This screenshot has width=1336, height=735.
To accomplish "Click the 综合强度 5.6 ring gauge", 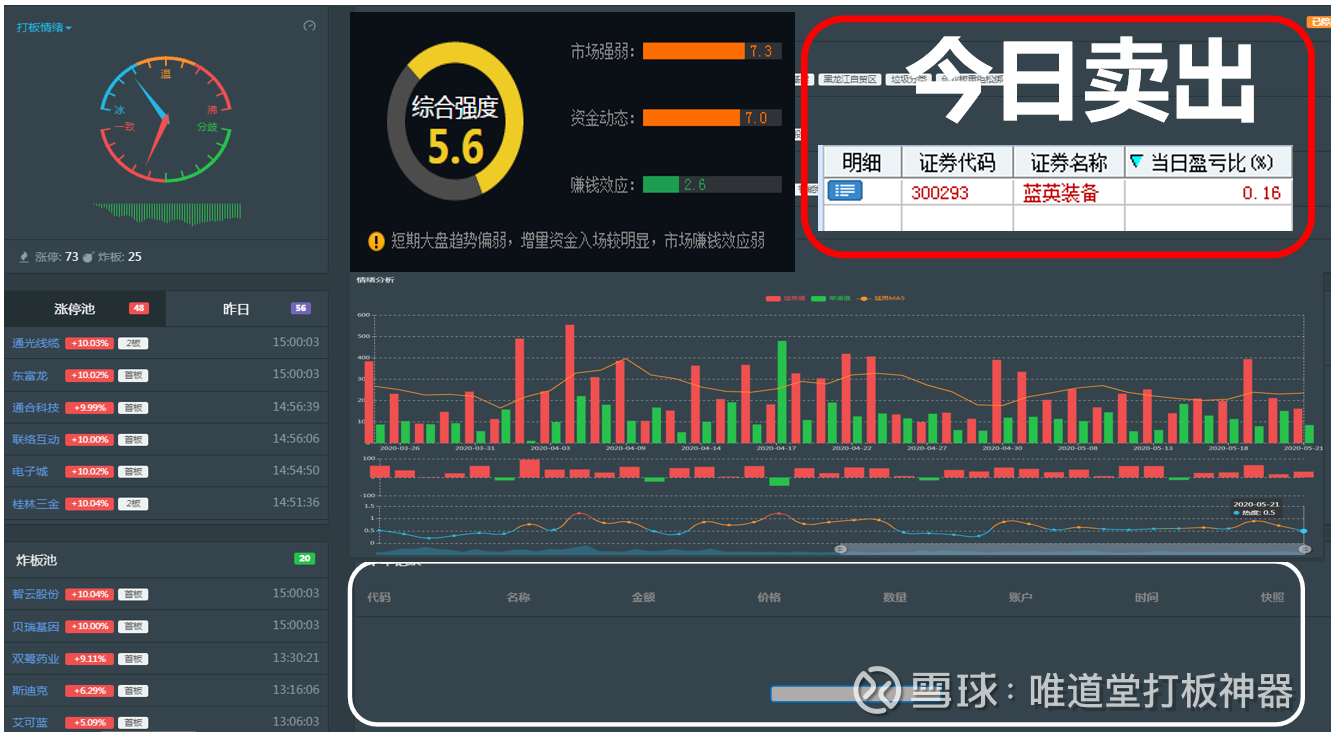I will pos(455,123).
